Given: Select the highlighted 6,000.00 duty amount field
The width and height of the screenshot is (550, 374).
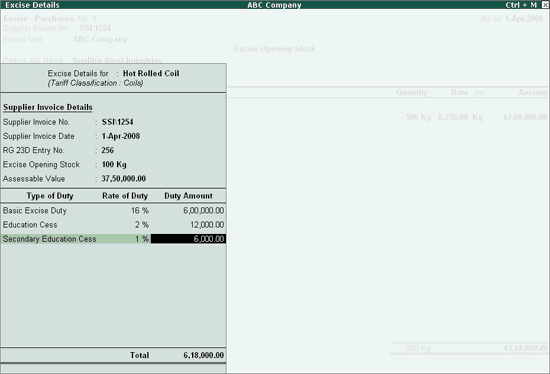Looking at the screenshot, I should pyautogui.click(x=188, y=239).
